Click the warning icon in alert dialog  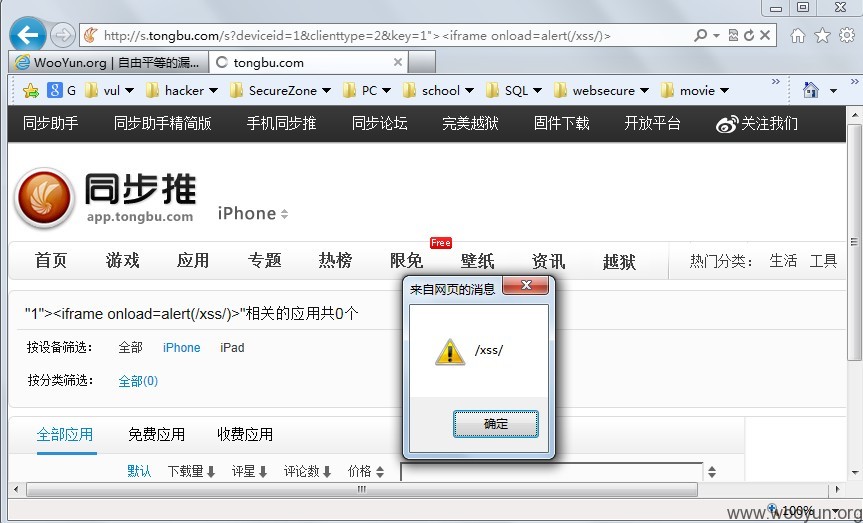click(450, 352)
